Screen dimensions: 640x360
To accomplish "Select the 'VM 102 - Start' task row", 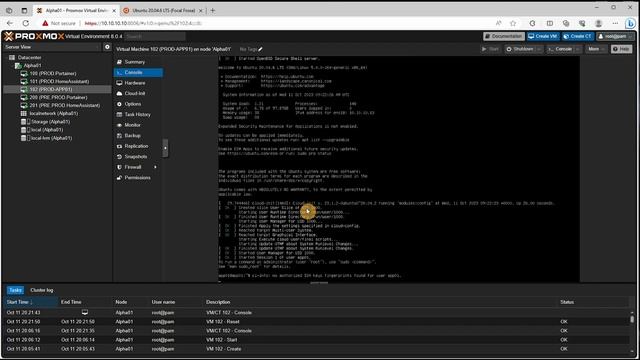I will point(316,340).
